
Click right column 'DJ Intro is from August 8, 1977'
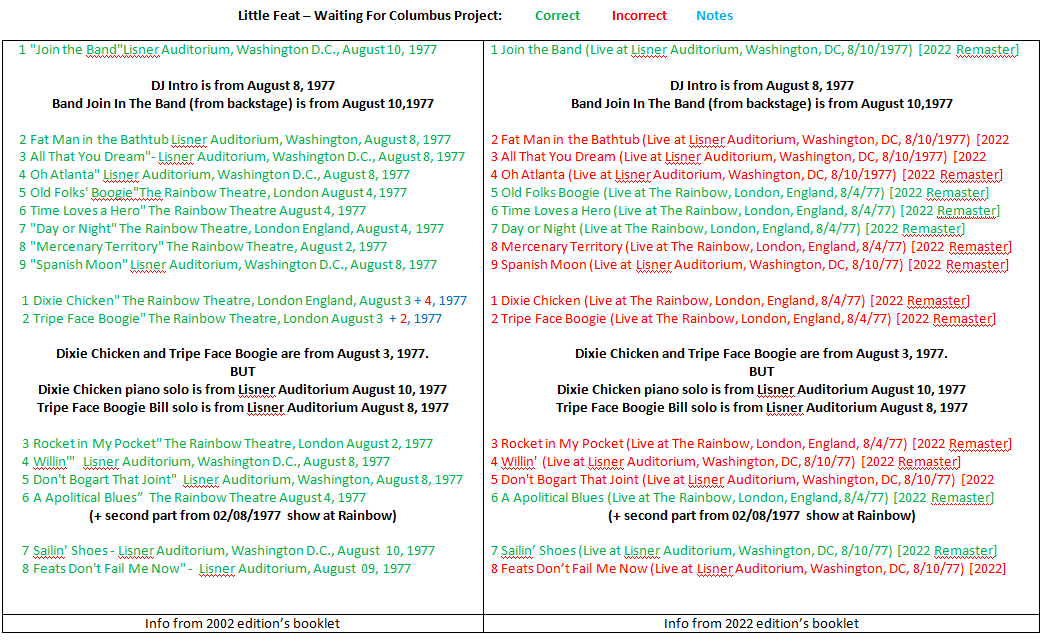[762, 86]
